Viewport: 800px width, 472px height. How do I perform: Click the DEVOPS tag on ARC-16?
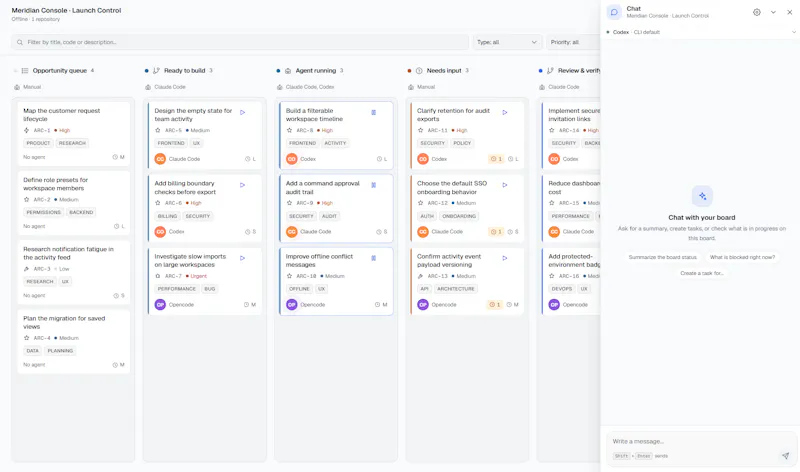(x=562, y=289)
